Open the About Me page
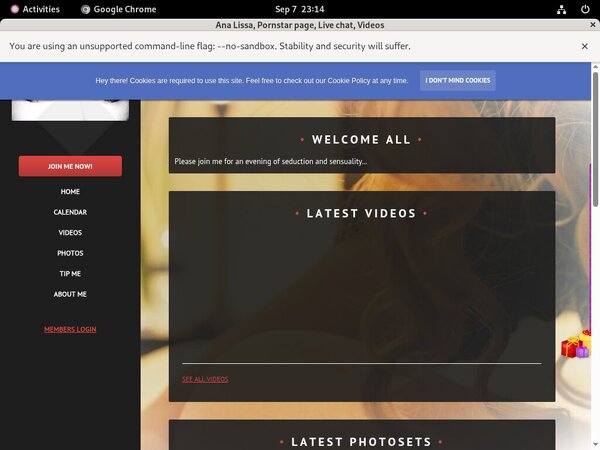 (x=70, y=294)
